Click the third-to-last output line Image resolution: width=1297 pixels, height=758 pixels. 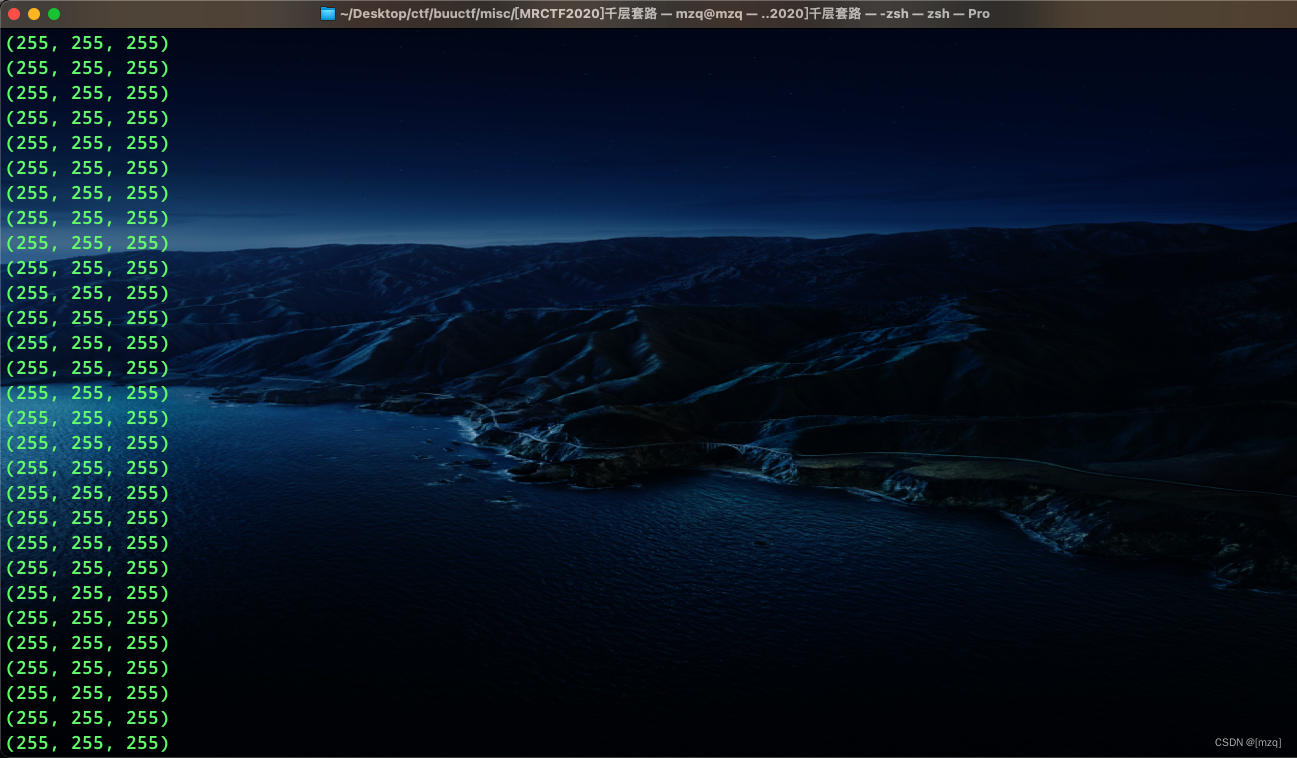tap(87, 693)
